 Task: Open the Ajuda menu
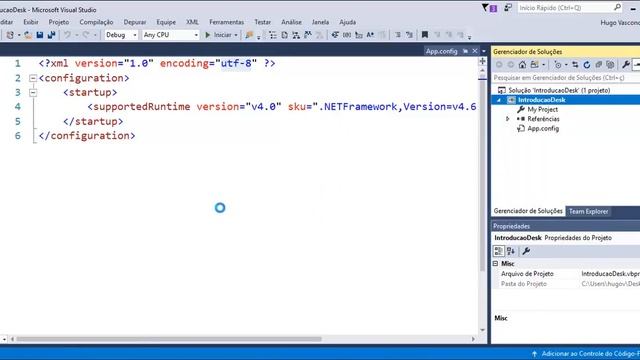[x=347, y=22]
